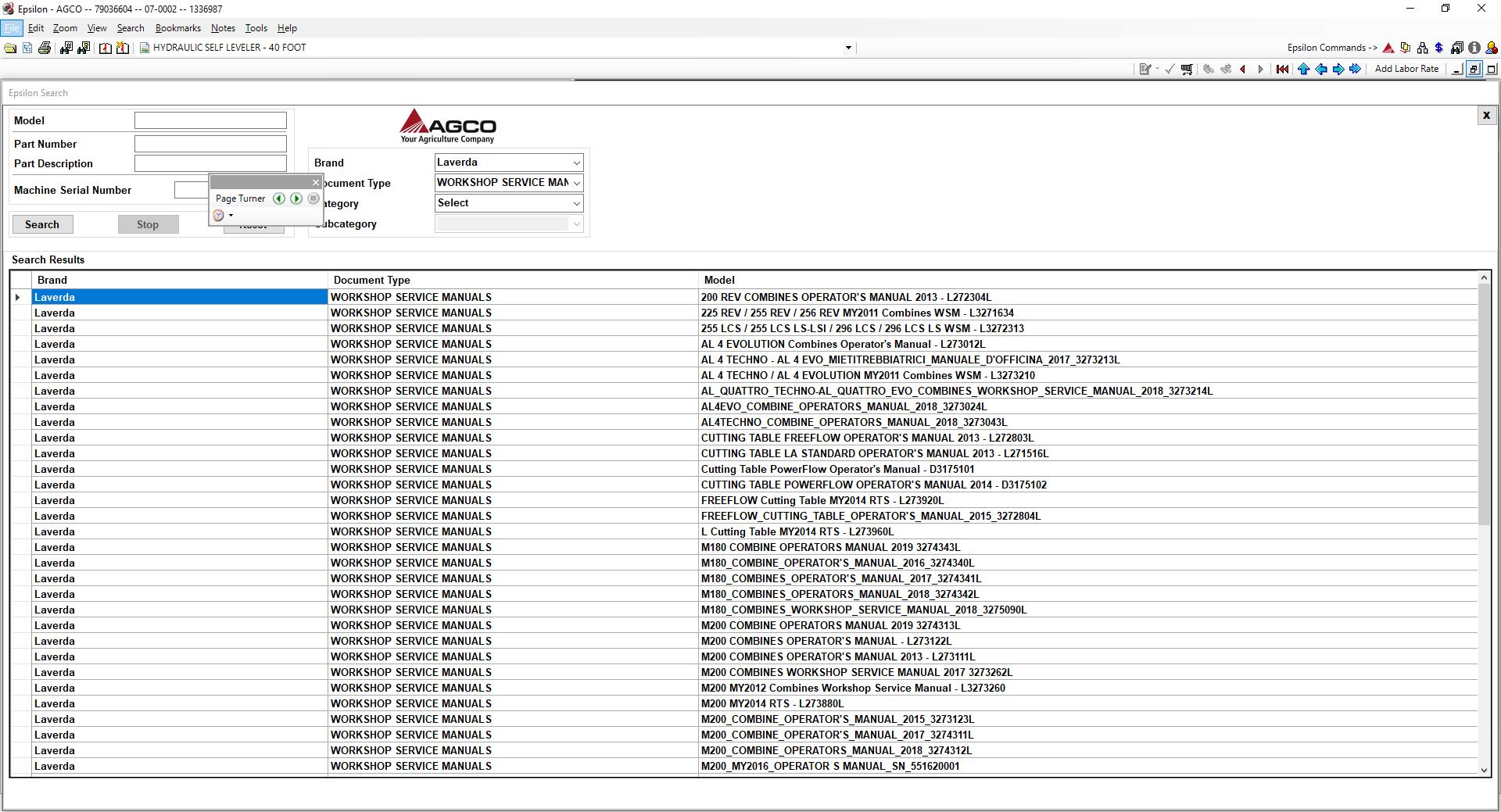Click the Part Number input field
The width and height of the screenshot is (1501, 812).
pos(210,144)
